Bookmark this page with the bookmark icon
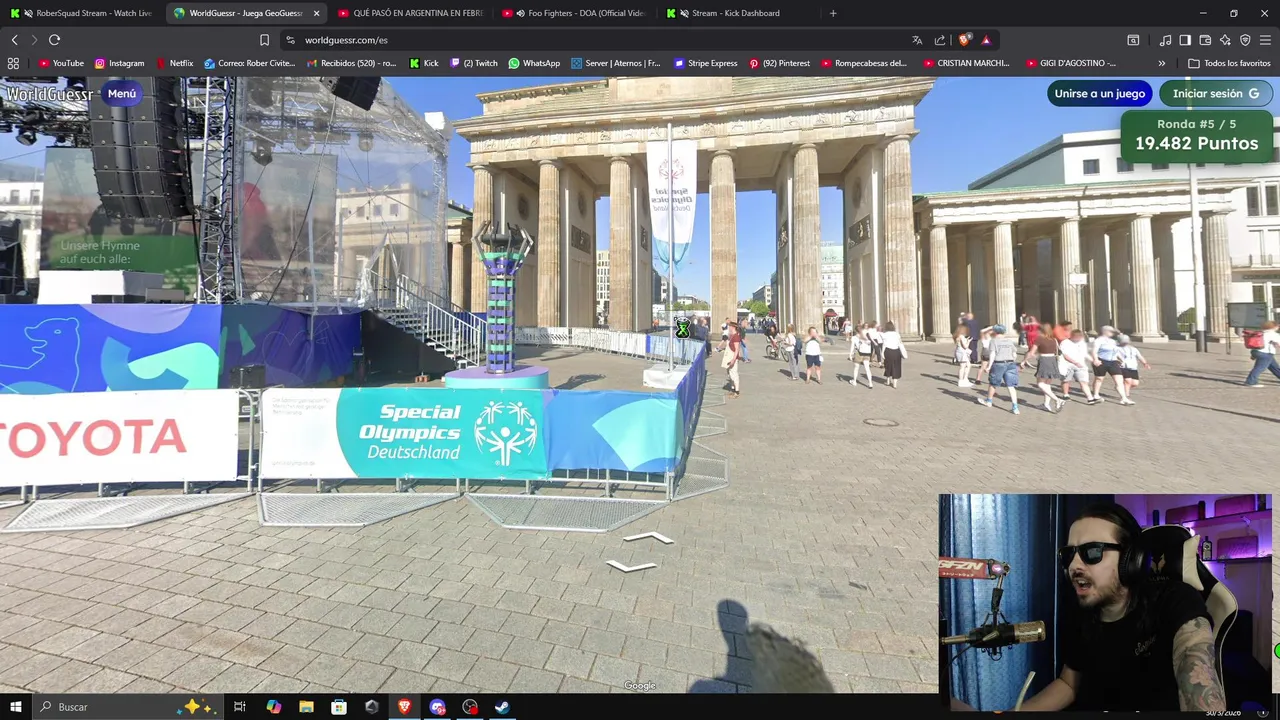The width and height of the screenshot is (1280, 720). 264,40
